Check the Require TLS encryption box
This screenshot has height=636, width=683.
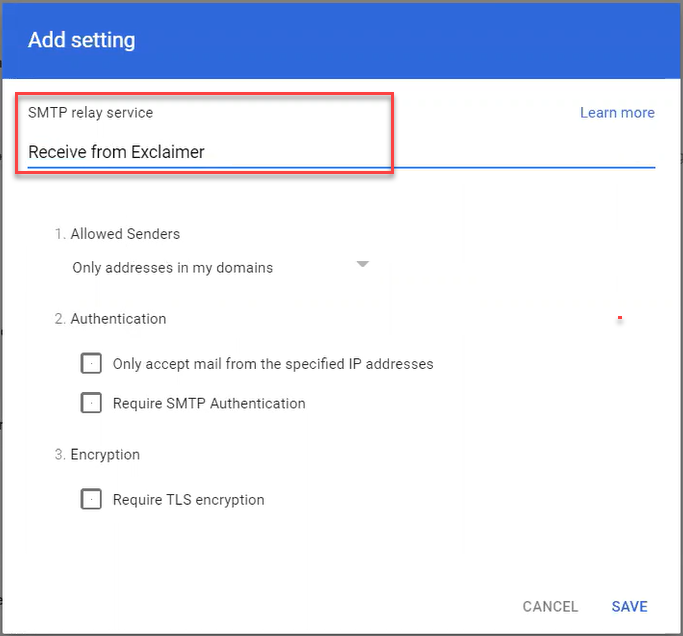tap(91, 499)
